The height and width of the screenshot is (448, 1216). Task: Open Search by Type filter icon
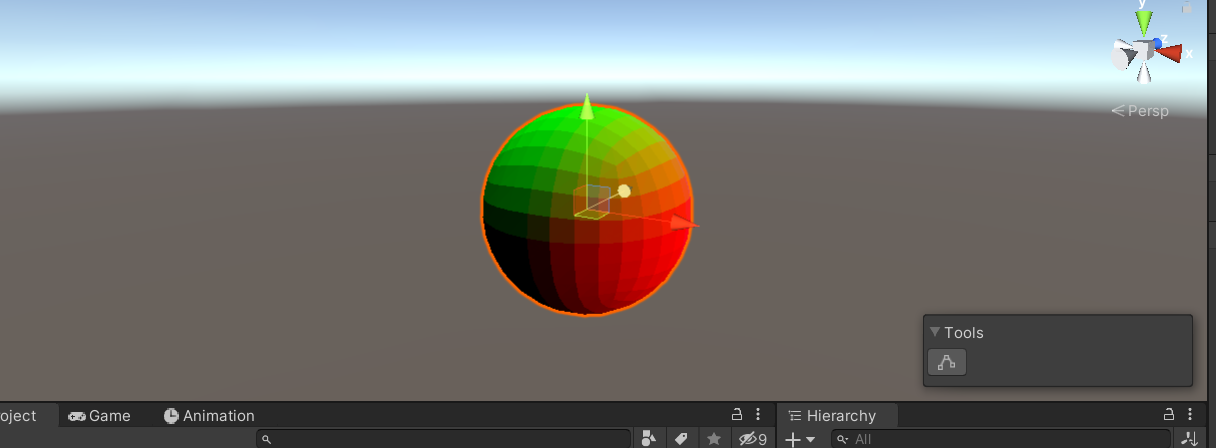tap(648, 438)
